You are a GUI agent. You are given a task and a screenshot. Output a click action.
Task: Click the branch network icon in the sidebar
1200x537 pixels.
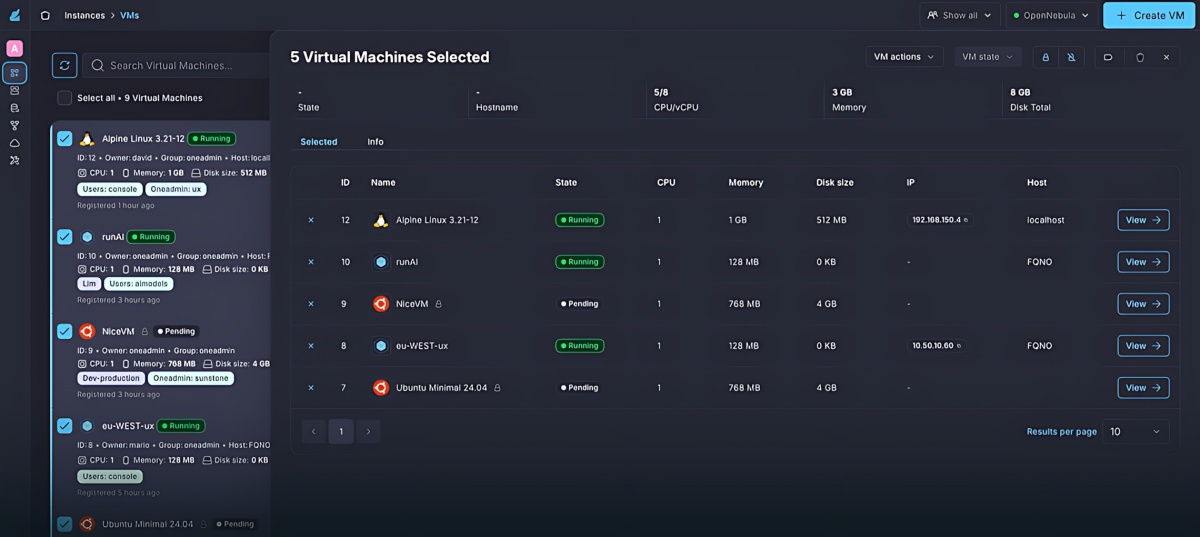pos(14,125)
